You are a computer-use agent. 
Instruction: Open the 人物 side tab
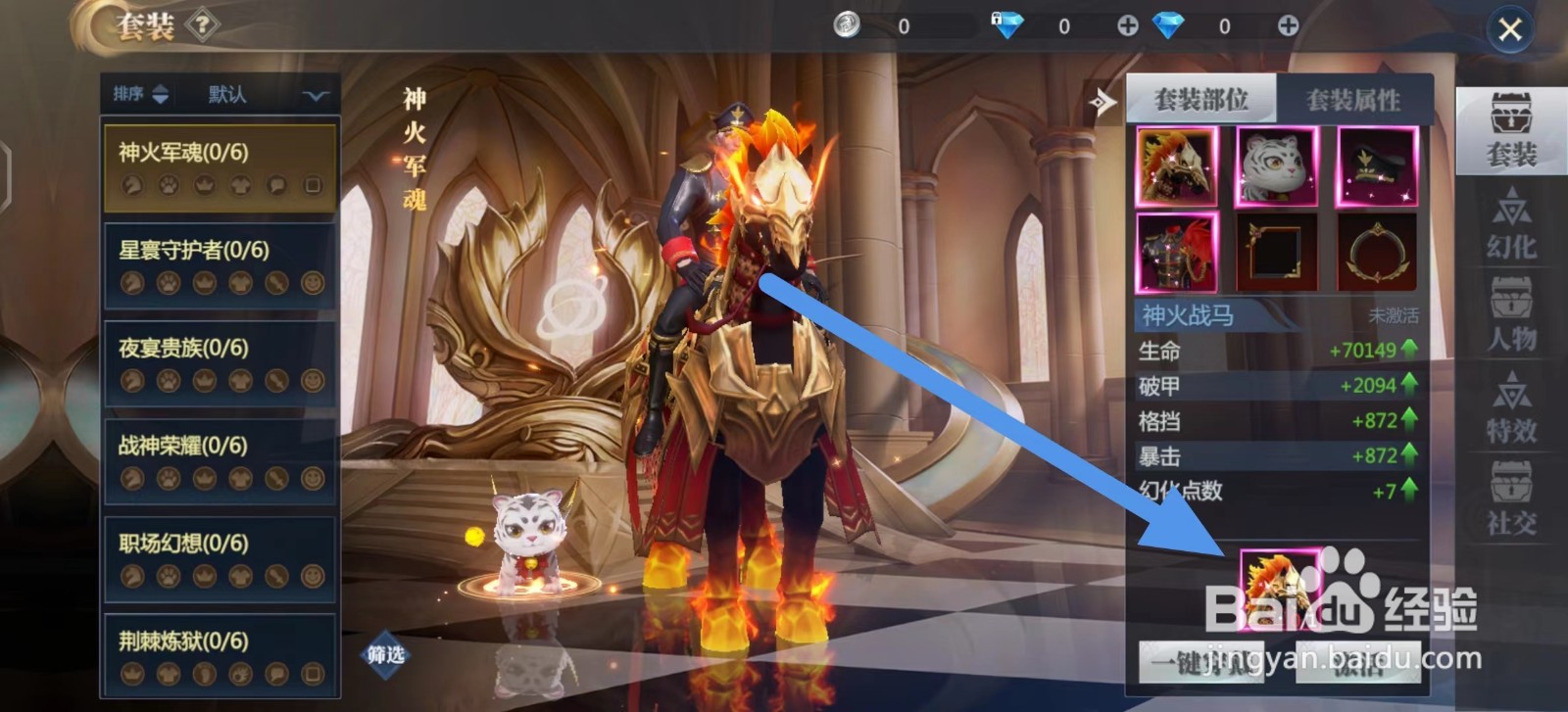pos(1511,315)
